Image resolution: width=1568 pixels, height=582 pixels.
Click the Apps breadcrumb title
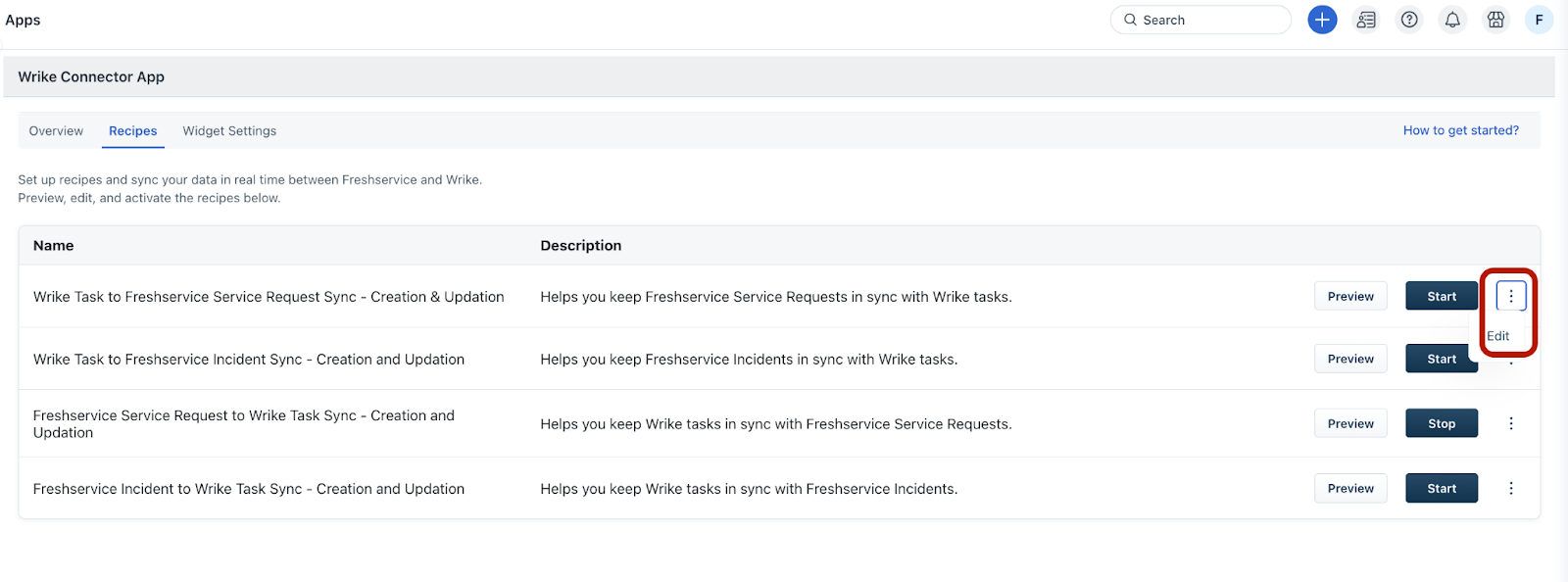(23, 20)
